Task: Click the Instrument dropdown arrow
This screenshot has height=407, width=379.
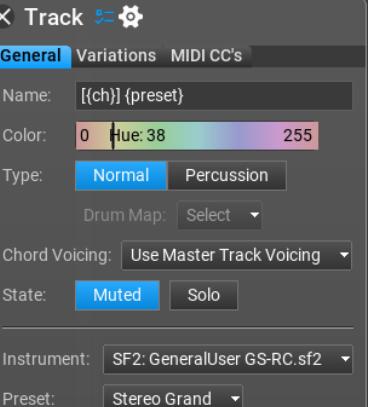Action: click(x=345, y=359)
